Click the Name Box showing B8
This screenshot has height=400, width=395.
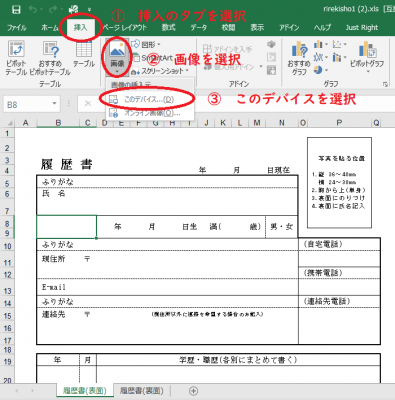(x=27, y=105)
